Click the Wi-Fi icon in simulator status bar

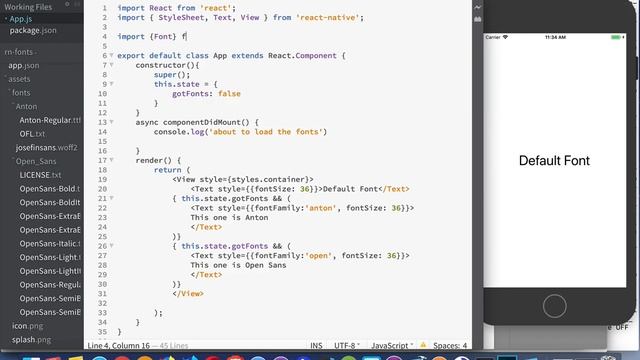point(505,37)
